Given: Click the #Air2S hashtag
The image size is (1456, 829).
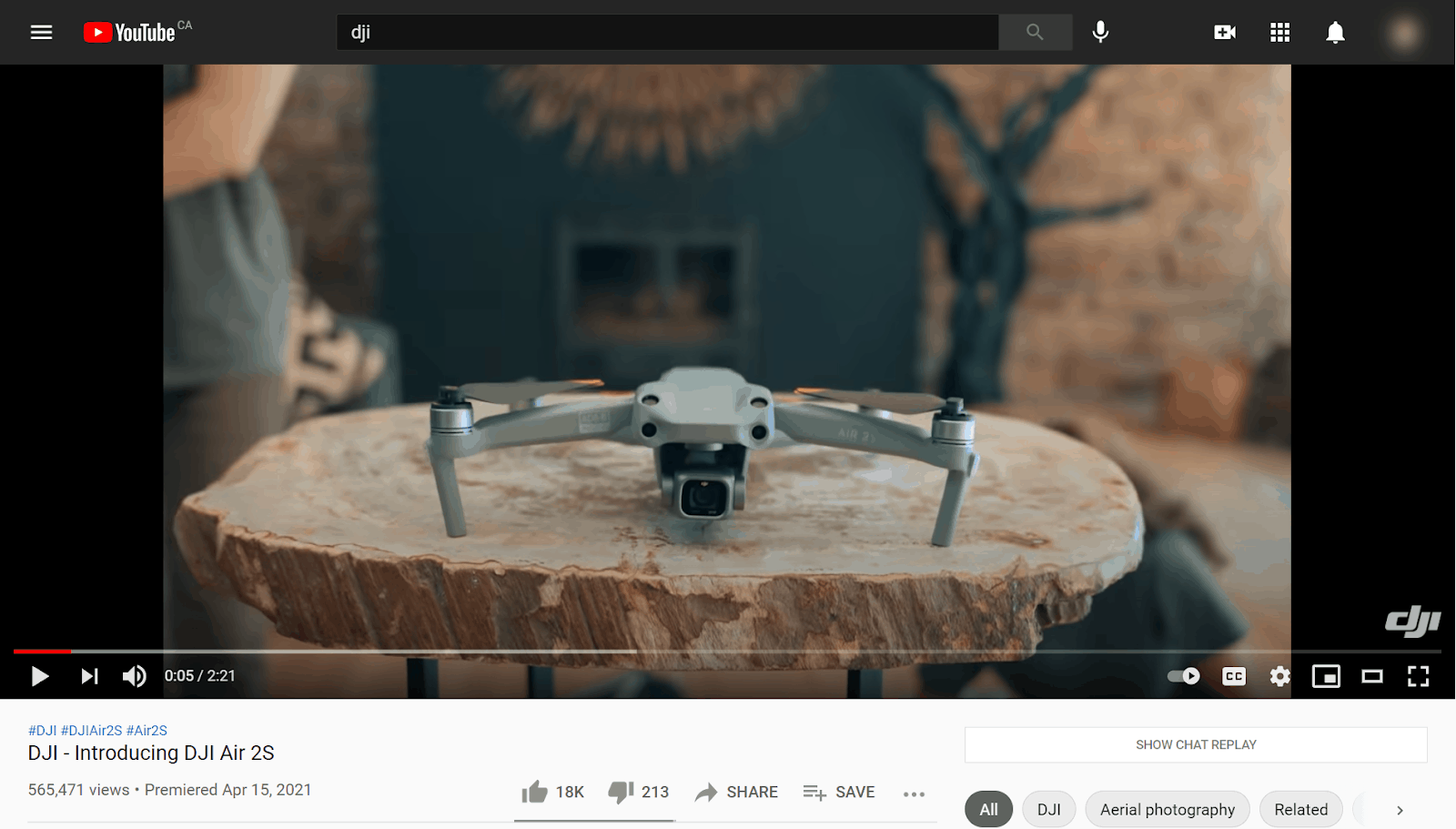Looking at the screenshot, I should coord(147,730).
